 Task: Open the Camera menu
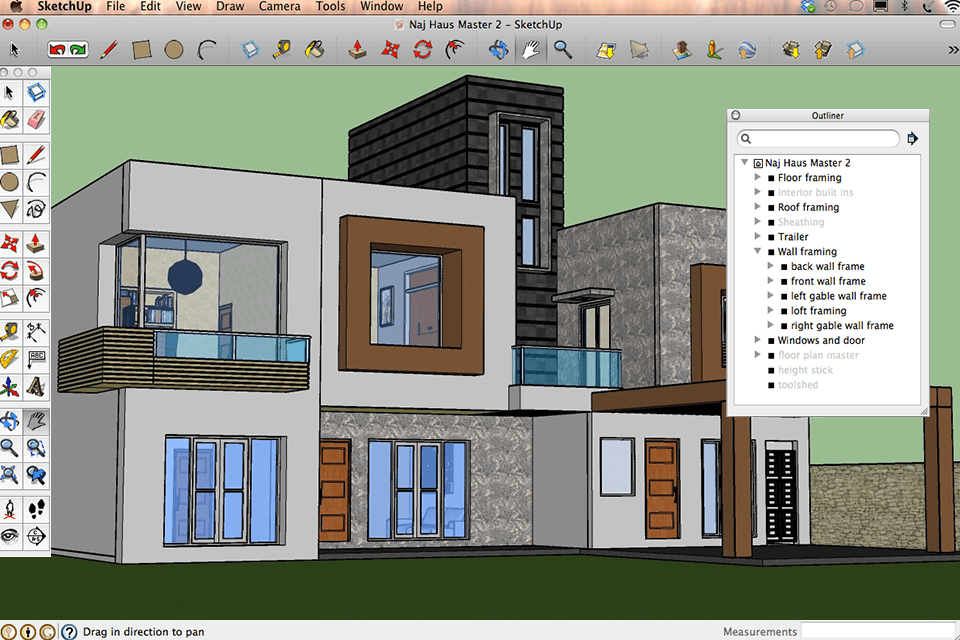pyautogui.click(x=279, y=6)
